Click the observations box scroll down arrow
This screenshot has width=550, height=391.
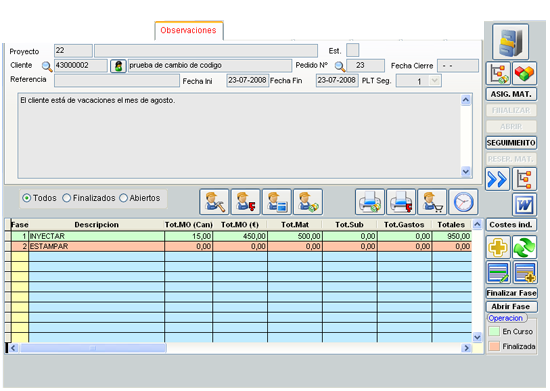click(465, 172)
